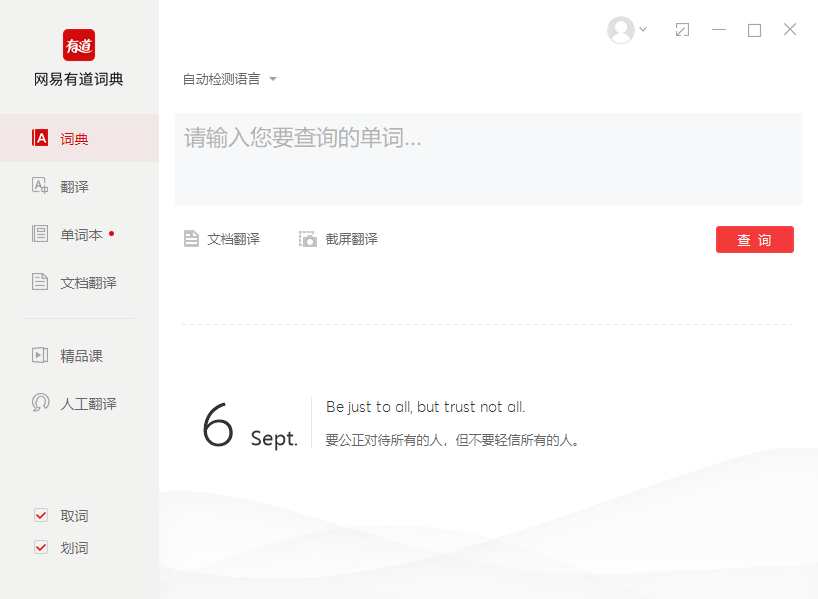818x599 pixels.
Task: Open the 精品课 premium courses section
Action: (x=70, y=354)
